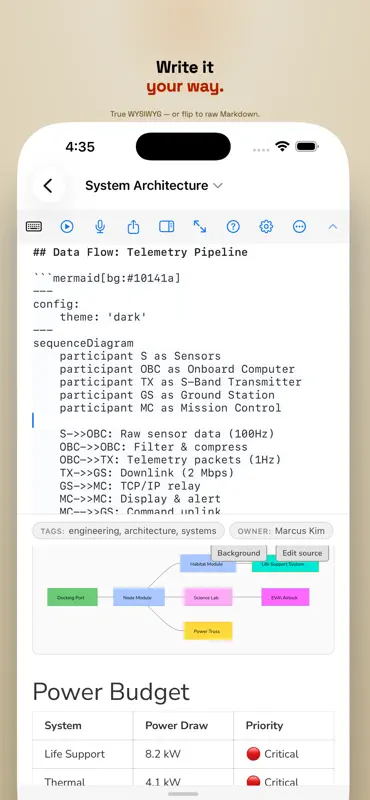This screenshot has width=370, height=800.
Task: Collapse the toolbar with the up chevron
Action: [x=333, y=227]
